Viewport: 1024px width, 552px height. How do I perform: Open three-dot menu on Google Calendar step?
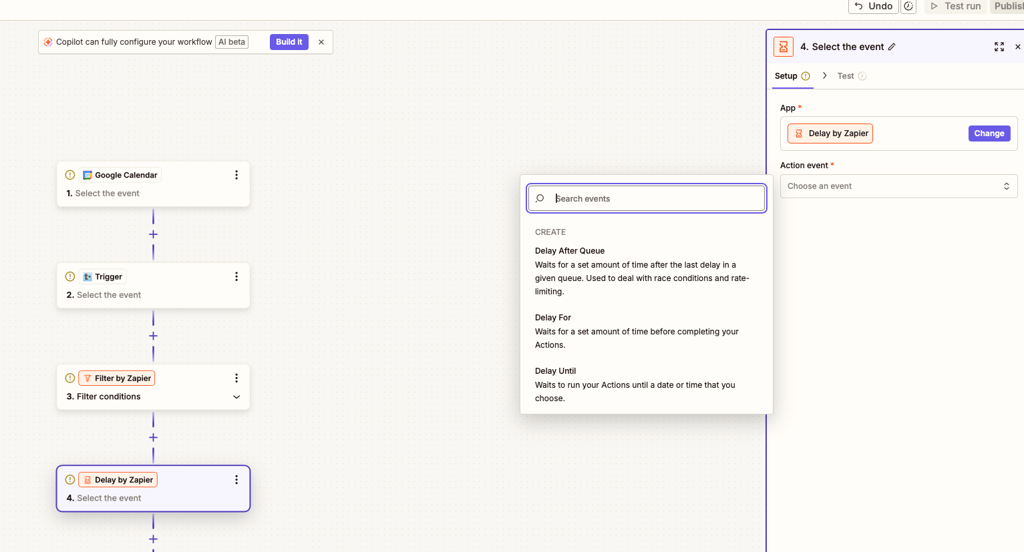[x=236, y=175]
